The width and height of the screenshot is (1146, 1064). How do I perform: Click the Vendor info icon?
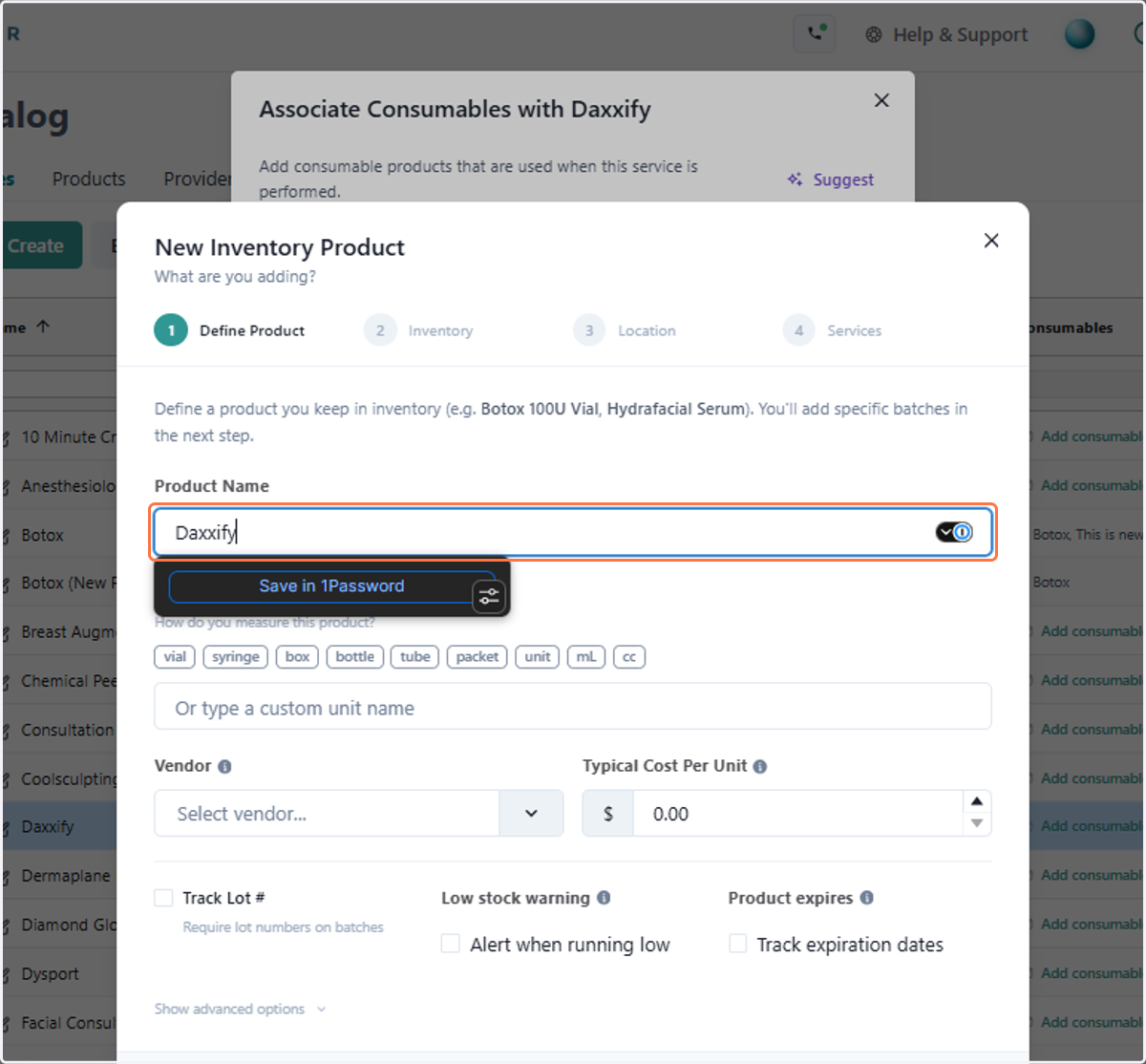pyautogui.click(x=224, y=766)
